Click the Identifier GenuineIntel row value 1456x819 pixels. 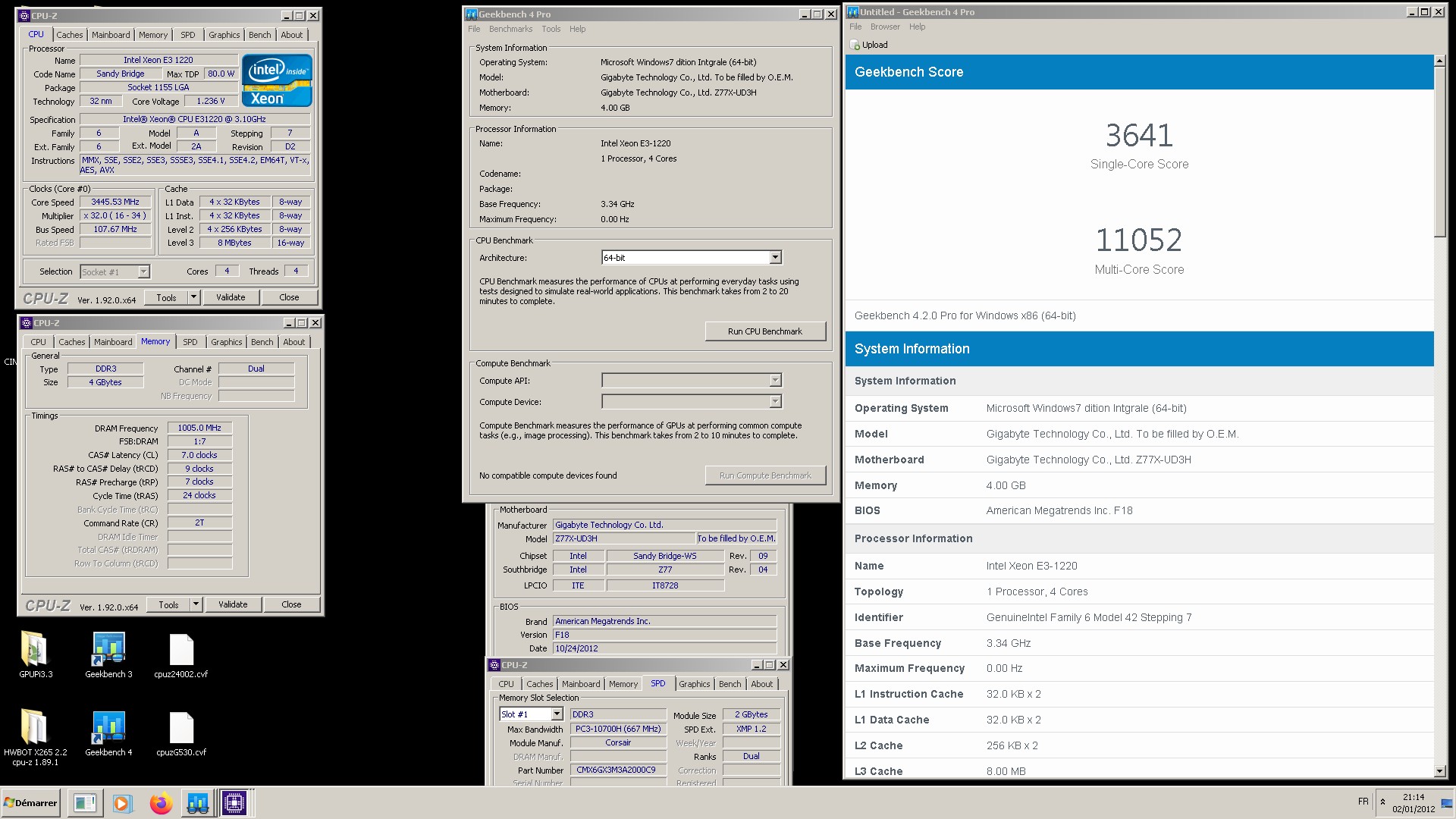coord(1089,617)
